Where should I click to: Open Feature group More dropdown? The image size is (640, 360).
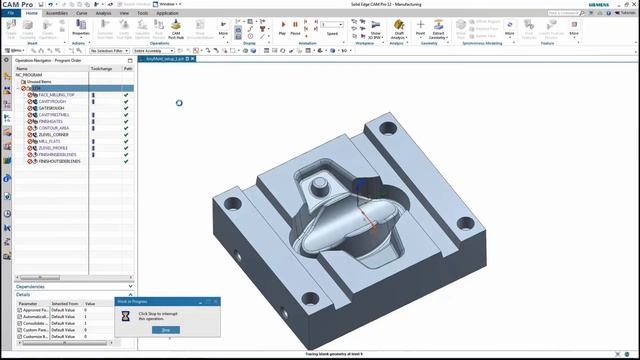574,29
